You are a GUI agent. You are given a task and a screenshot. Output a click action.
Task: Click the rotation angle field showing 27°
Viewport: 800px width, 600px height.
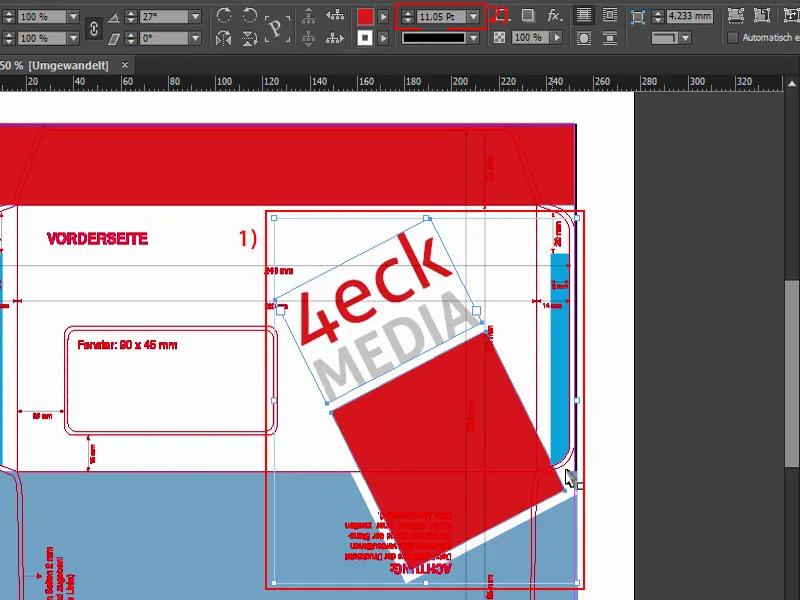click(x=164, y=17)
